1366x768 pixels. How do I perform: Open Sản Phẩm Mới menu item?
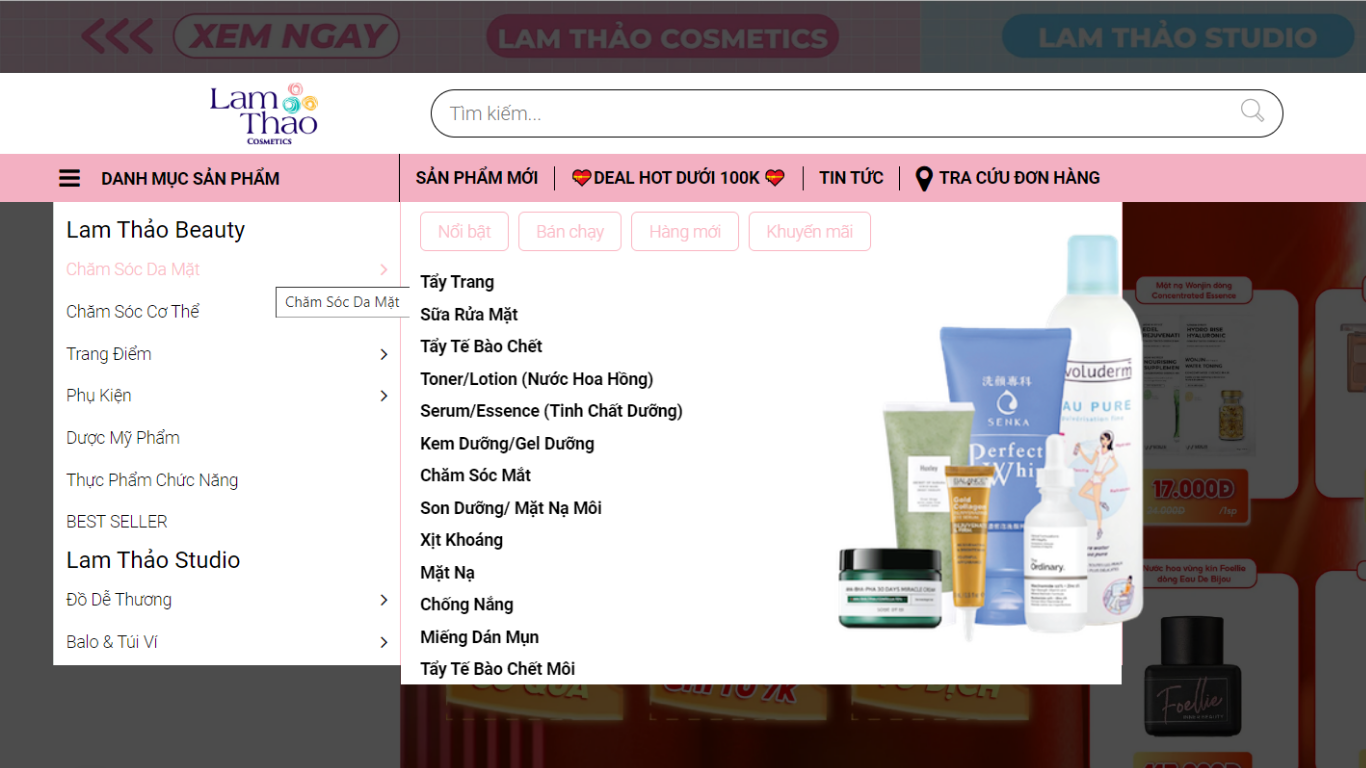pyautogui.click(x=477, y=178)
